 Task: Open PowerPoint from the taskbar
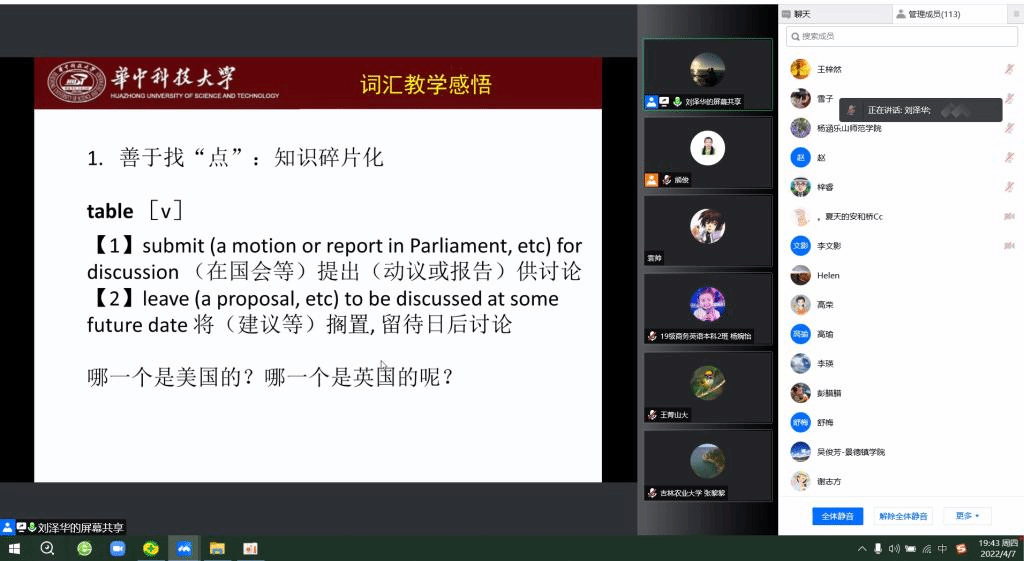(x=250, y=549)
